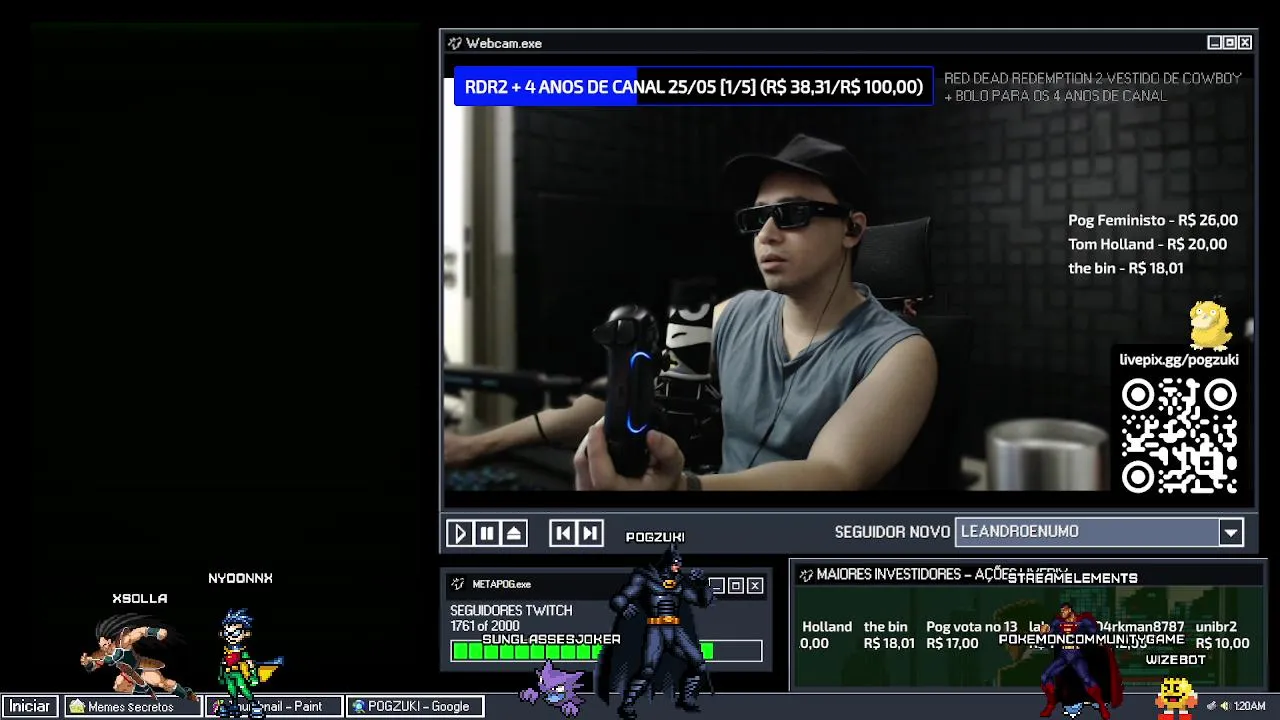
Task: Click 'Pog vota no 13' investor entry
Action: pyautogui.click(x=971, y=635)
